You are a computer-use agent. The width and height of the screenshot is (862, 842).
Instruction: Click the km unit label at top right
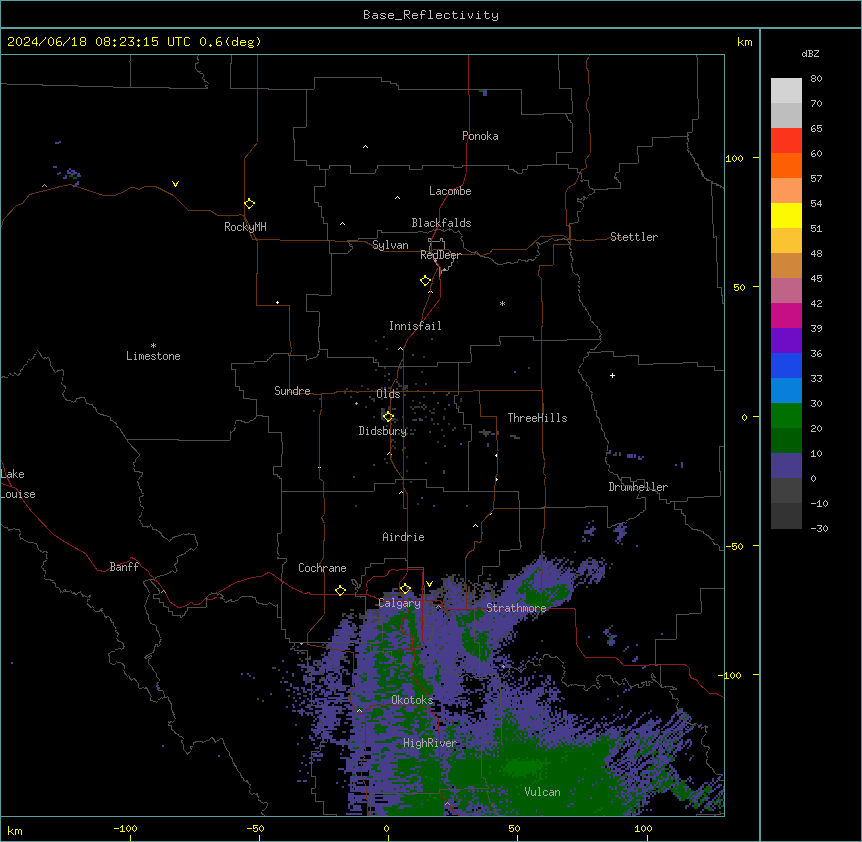click(x=745, y=42)
